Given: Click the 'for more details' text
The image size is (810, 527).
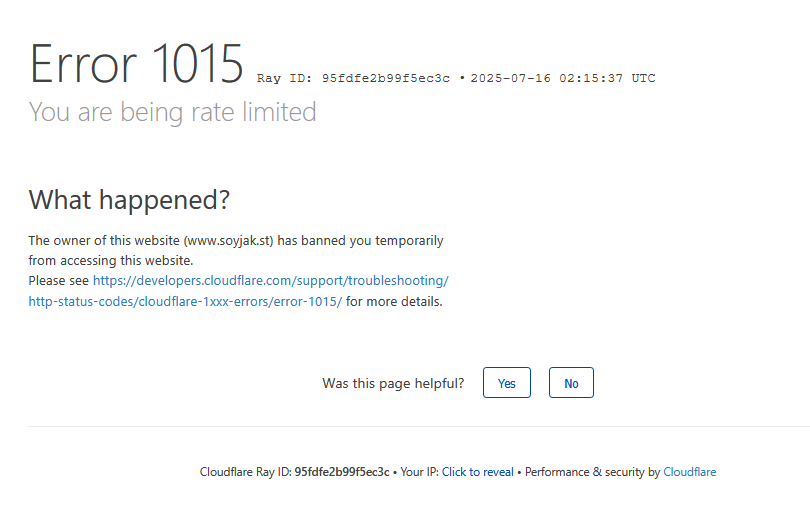Looking at the screenshot, I should tap(394, 301).
